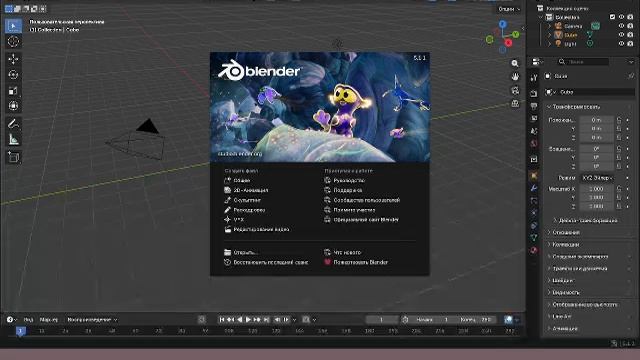The height and width of the screenshot is (360, 640).
Task: Hide Cube using its eye icon
Action: tap(621, 35)
